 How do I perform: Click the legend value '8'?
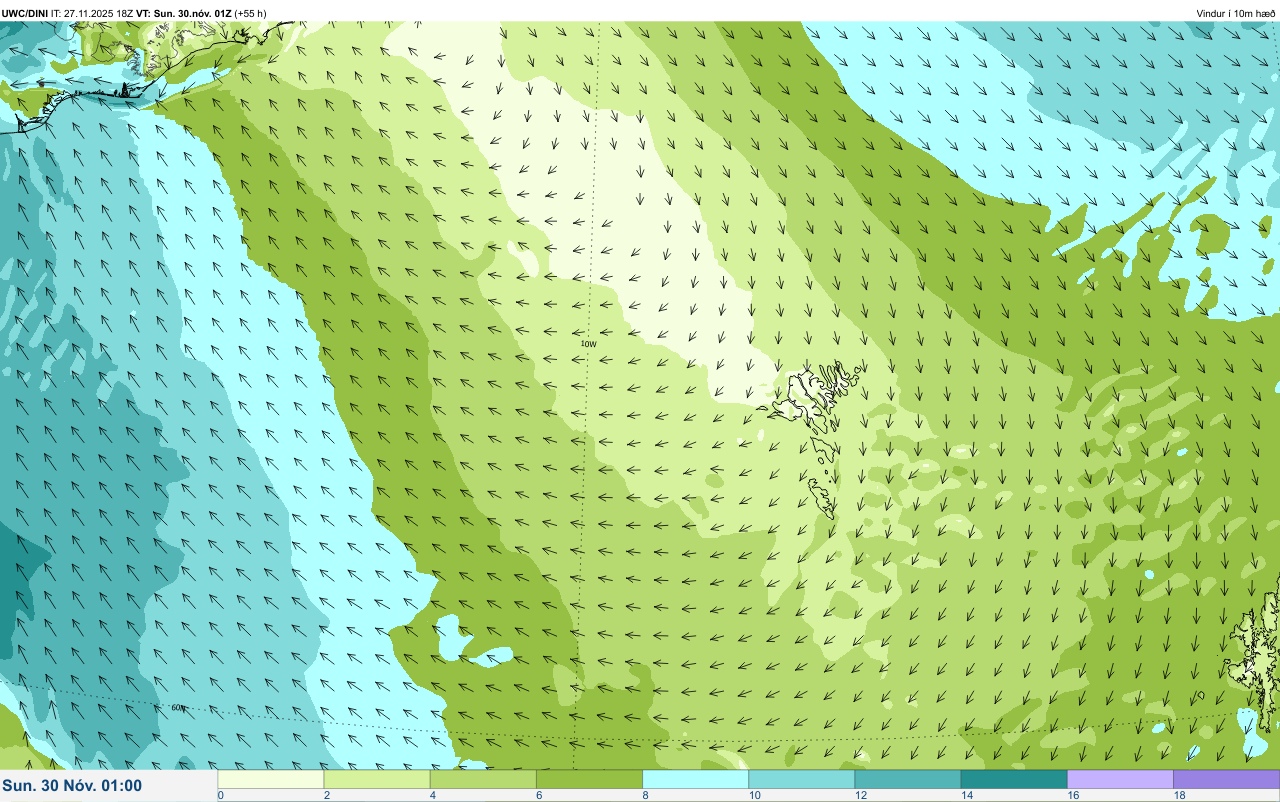(645, 795)
